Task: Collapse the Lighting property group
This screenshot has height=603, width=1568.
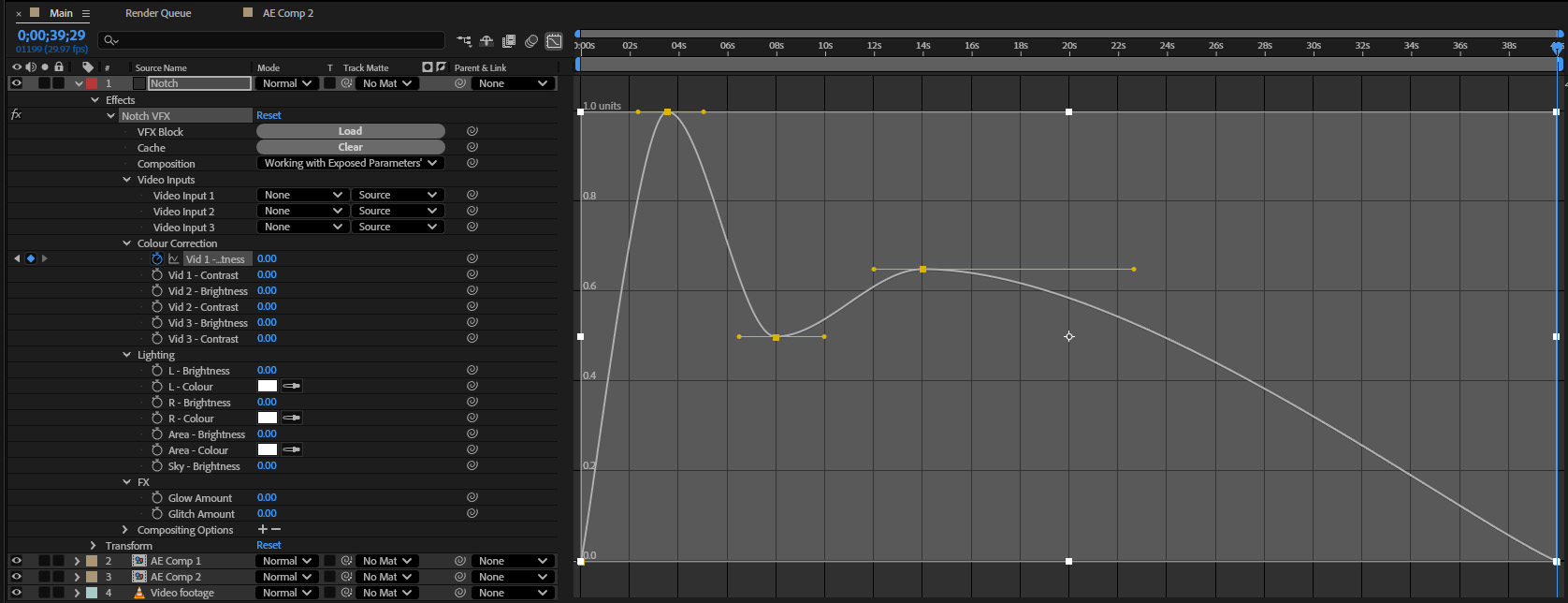Action: click(x=127, y=355)
